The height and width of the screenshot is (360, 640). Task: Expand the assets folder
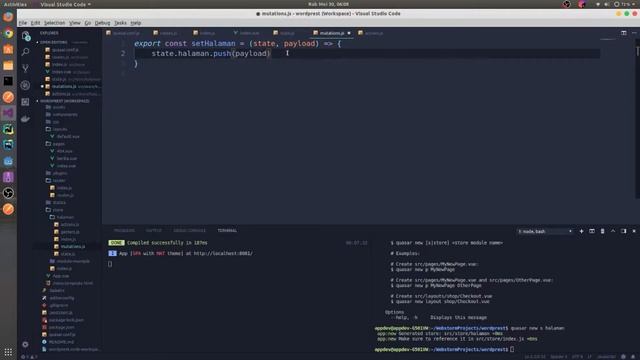(59, 107)
